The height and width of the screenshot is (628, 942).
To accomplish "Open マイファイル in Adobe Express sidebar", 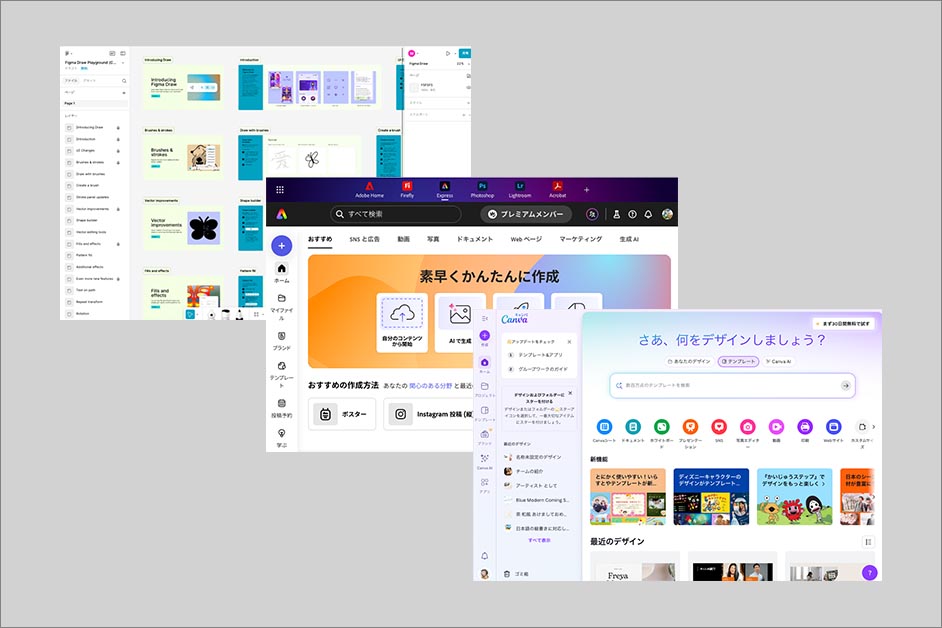I will point(282,303).
